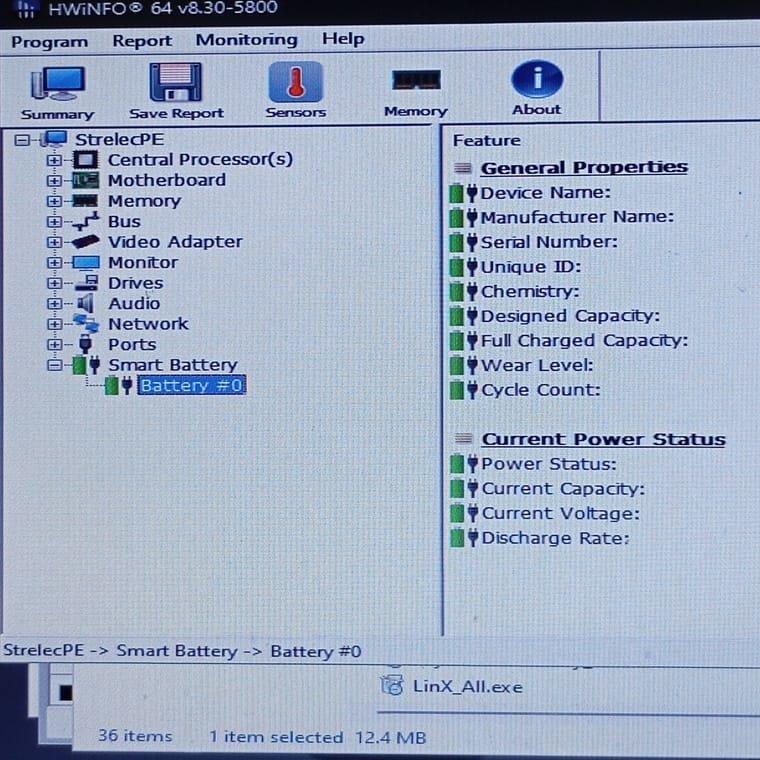Open Sensors thermometer icon
Screen dimensions: 760x760
pos(295,81)
